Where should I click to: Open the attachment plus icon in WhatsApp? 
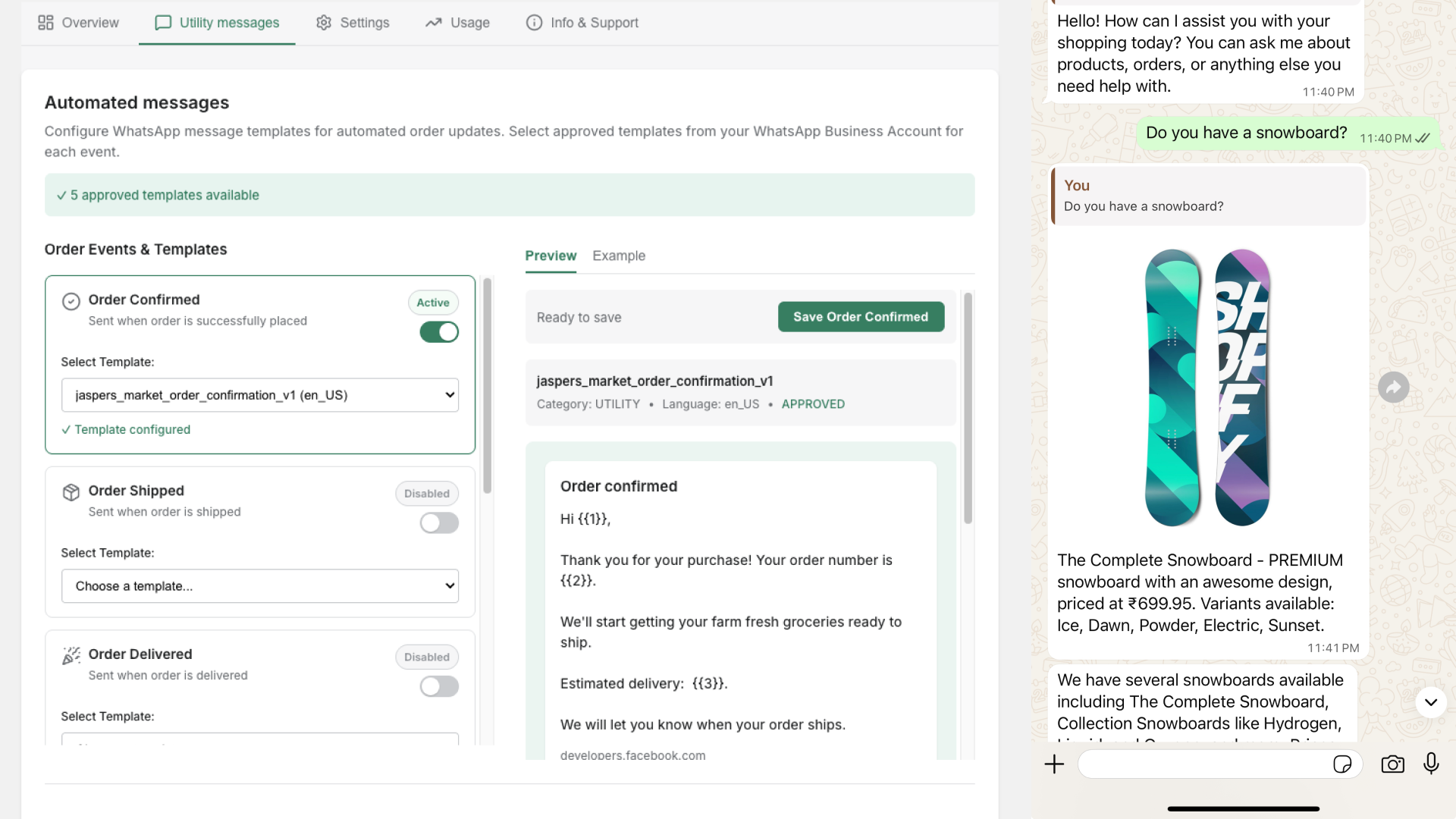click(1053, 764)
